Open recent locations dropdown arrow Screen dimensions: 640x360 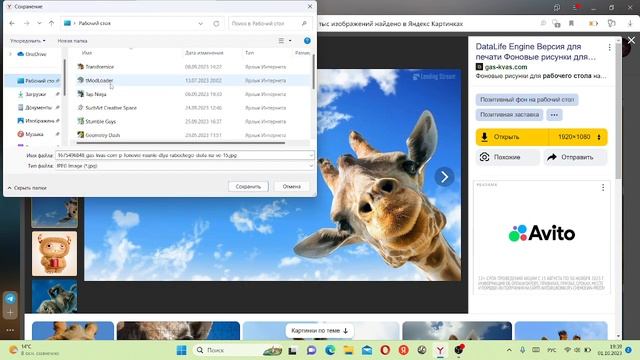pos(39,23)
